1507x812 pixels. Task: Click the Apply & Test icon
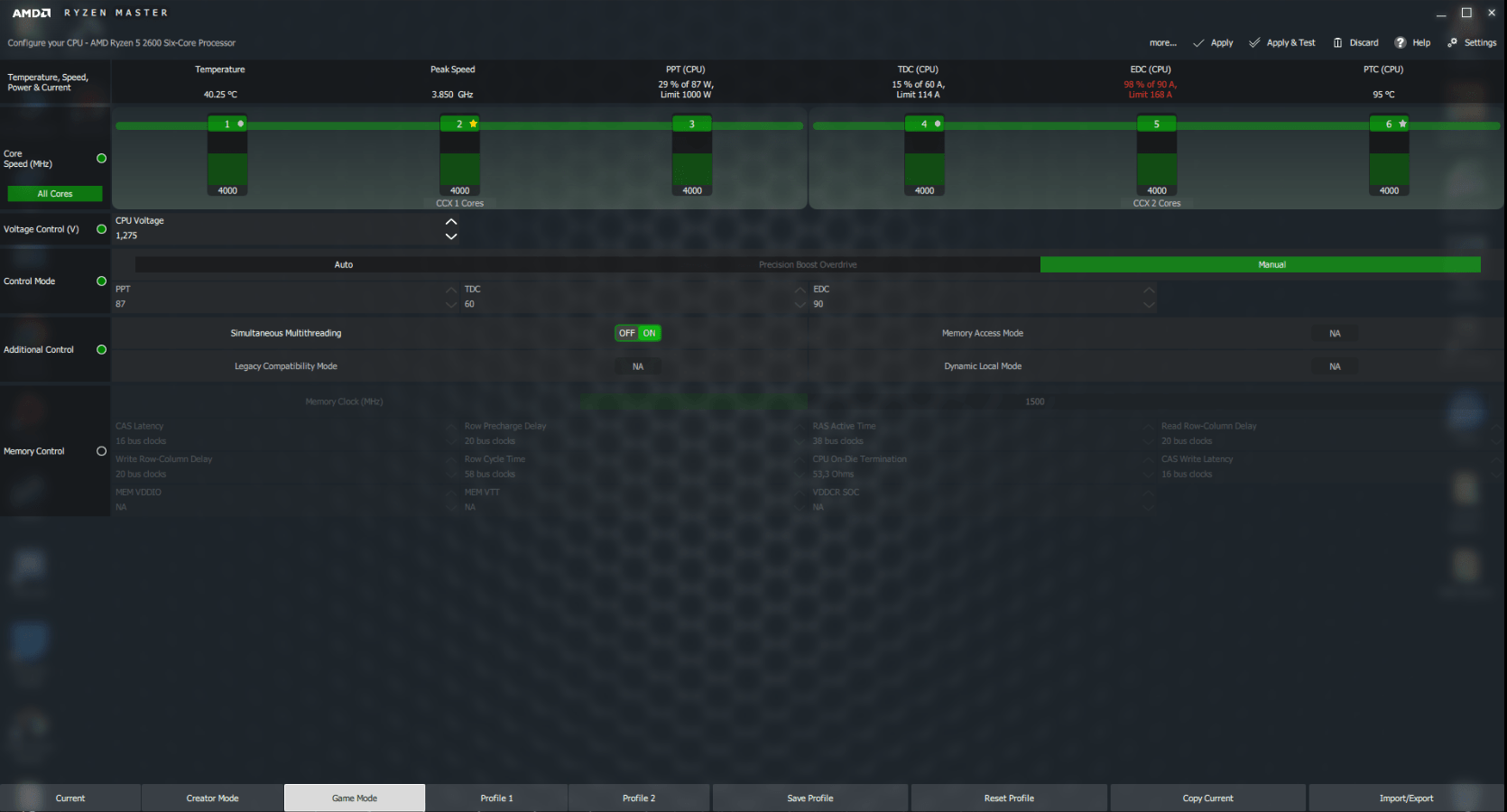point(1254,43)
